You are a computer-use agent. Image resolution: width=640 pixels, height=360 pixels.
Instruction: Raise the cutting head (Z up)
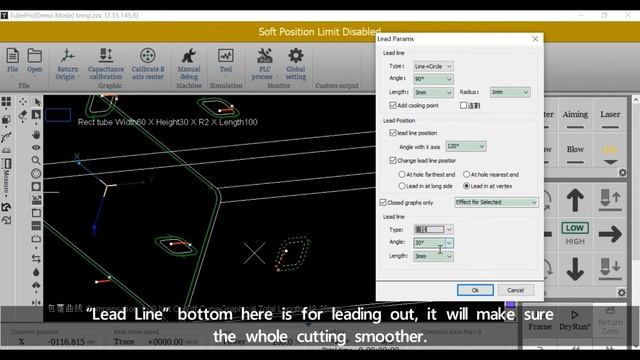610,200
